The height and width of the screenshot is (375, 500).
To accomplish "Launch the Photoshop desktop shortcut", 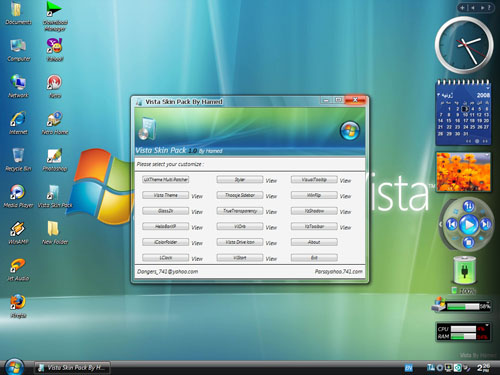I will (55, 160).
